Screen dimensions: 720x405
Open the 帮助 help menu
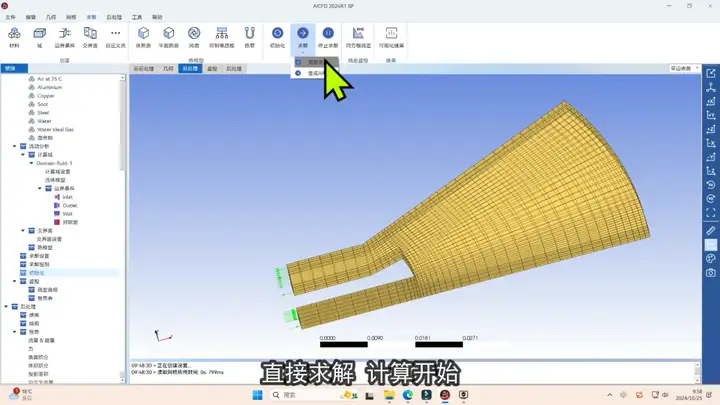tap(157, 17)
